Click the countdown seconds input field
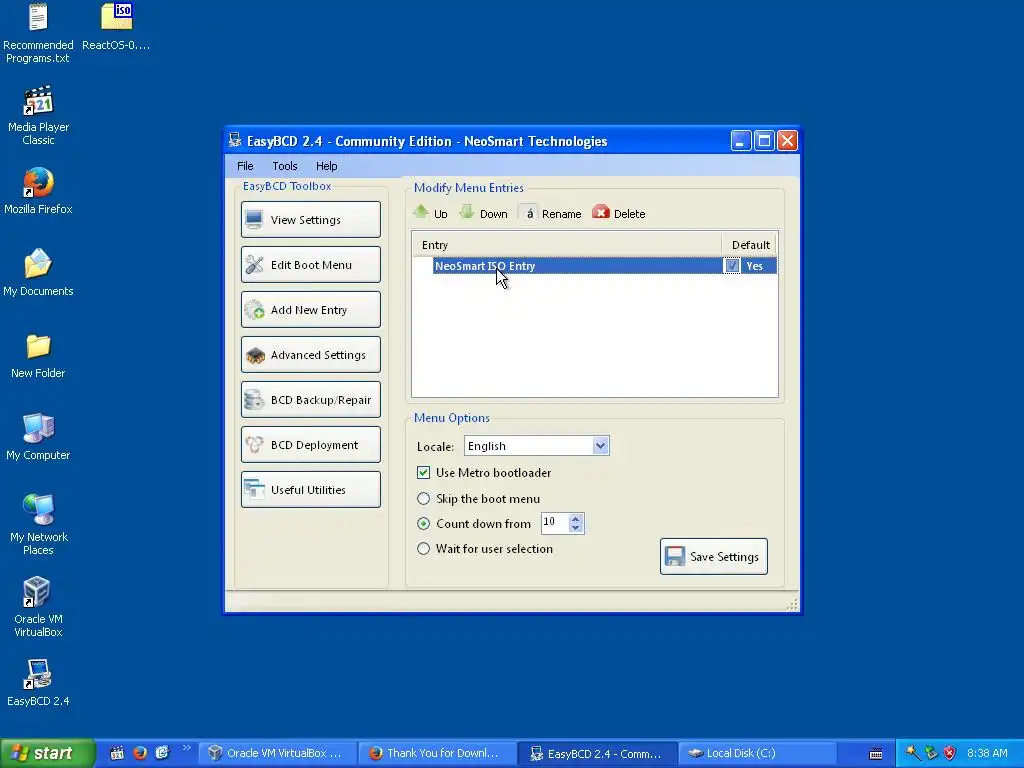The height and width of the screenshot is (768, 1024). click(x=555, y=522)
